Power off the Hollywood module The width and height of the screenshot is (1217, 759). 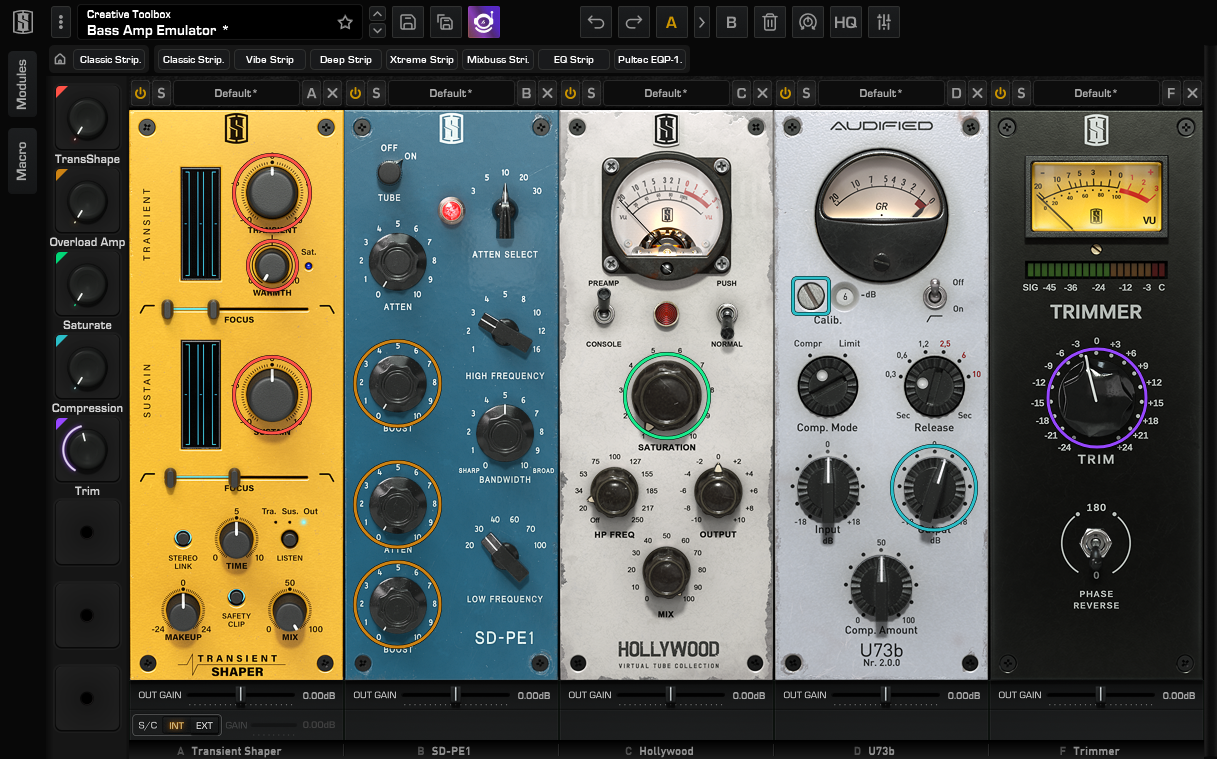pos(570,92)
